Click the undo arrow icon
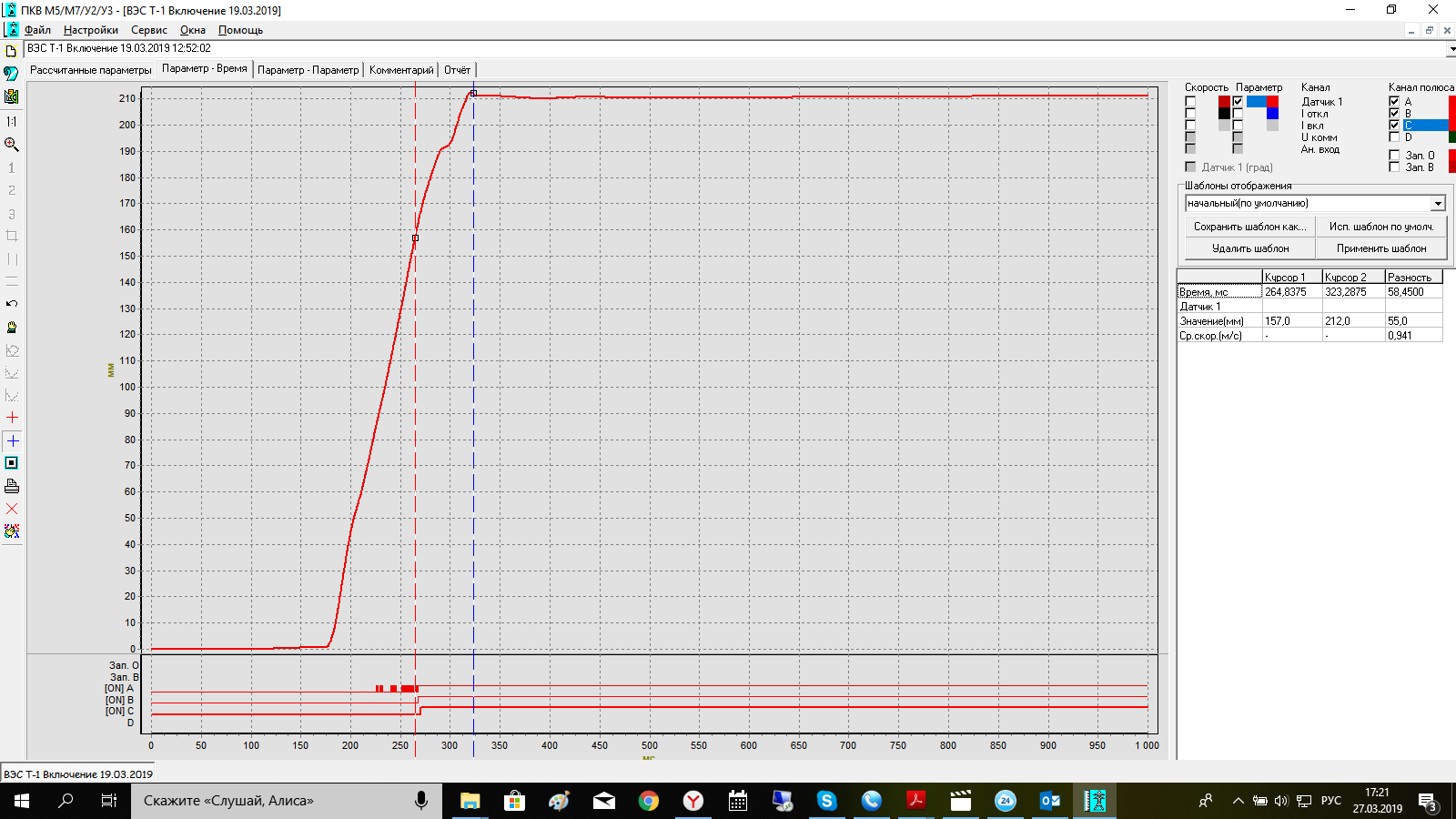Image resolution: width=1456 pixels, height=819 pixels. [12, 304]
